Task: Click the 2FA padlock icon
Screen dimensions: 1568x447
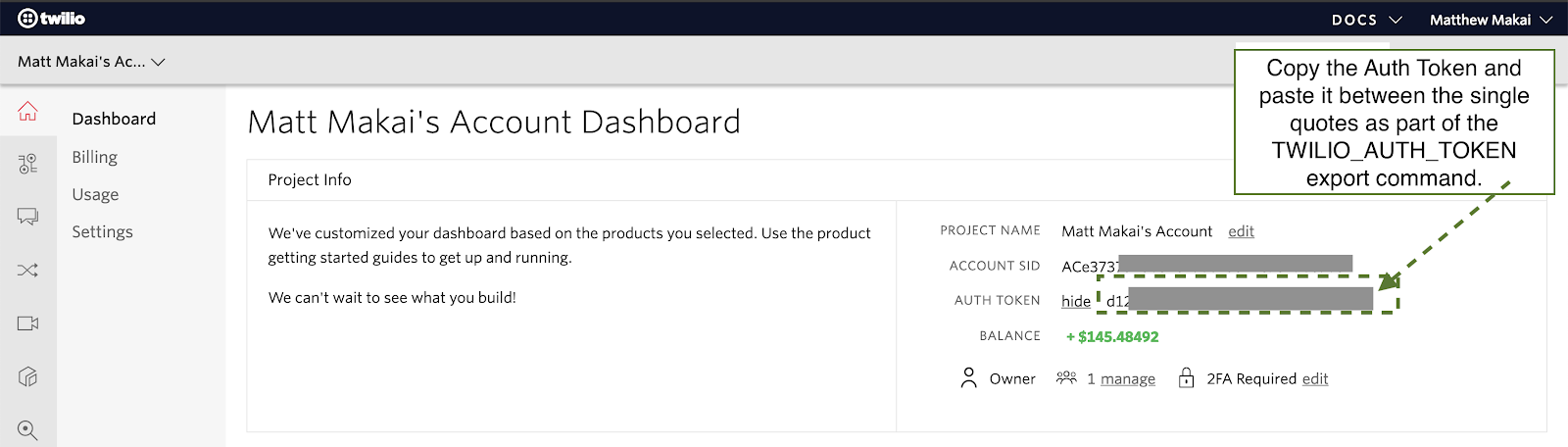Action: coord(1186,377)
